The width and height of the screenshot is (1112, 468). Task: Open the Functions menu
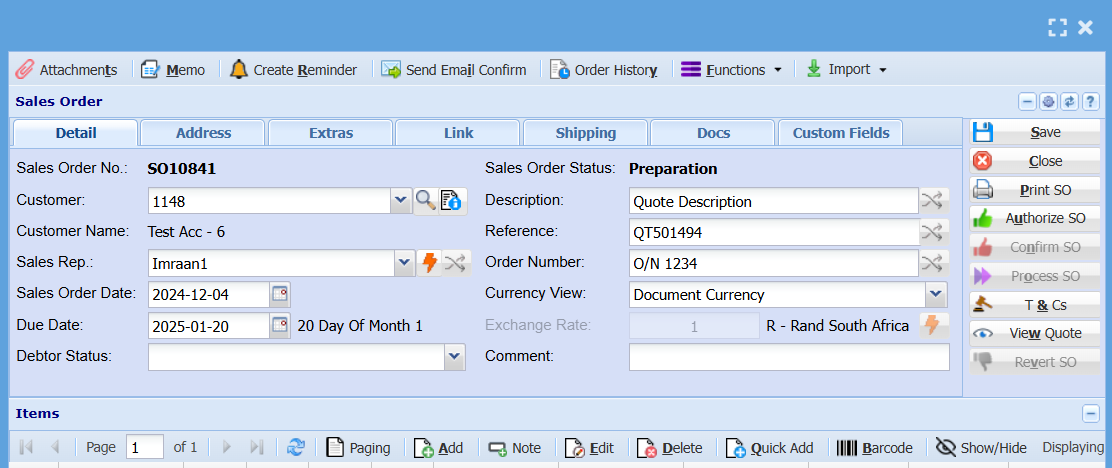(x=731, y=70)
